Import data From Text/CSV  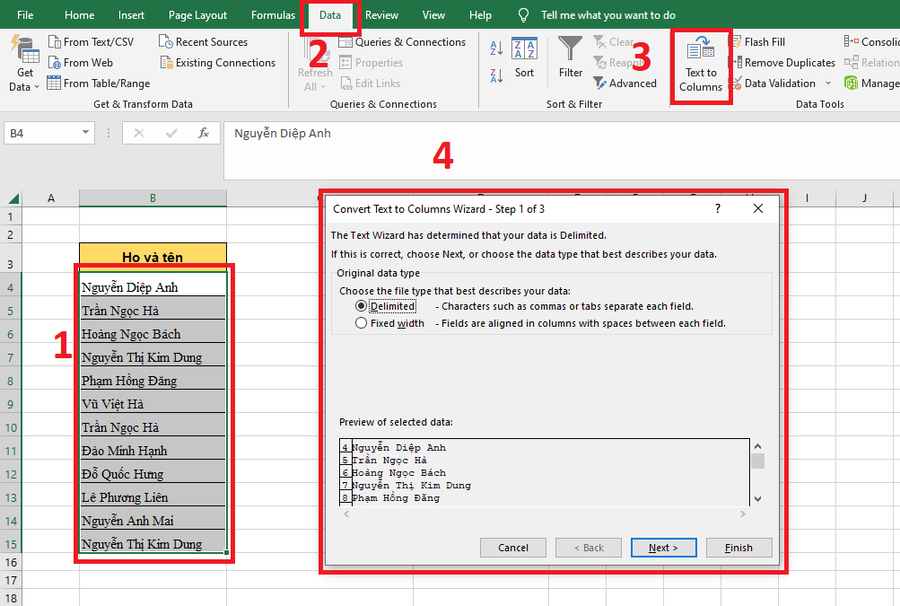(x=91, y=42)
